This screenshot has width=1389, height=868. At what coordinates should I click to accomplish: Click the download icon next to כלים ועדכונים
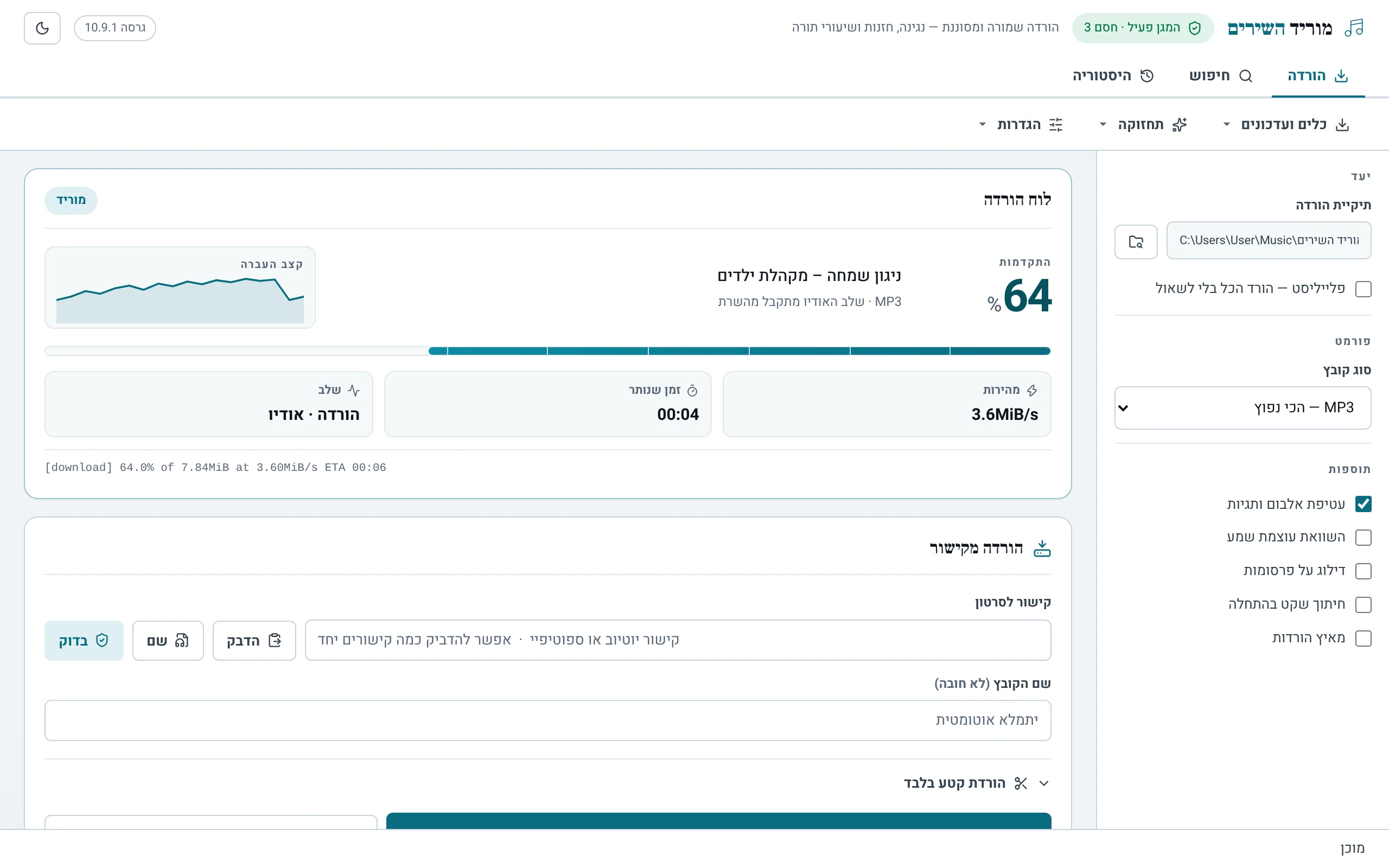pyautogui.click(x=1342, y=125)
